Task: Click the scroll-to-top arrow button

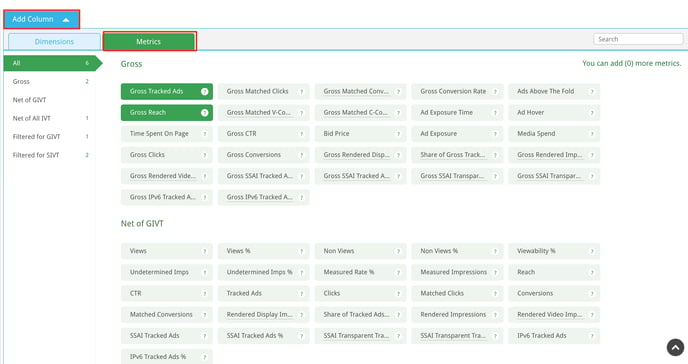Action: point(675,347)
